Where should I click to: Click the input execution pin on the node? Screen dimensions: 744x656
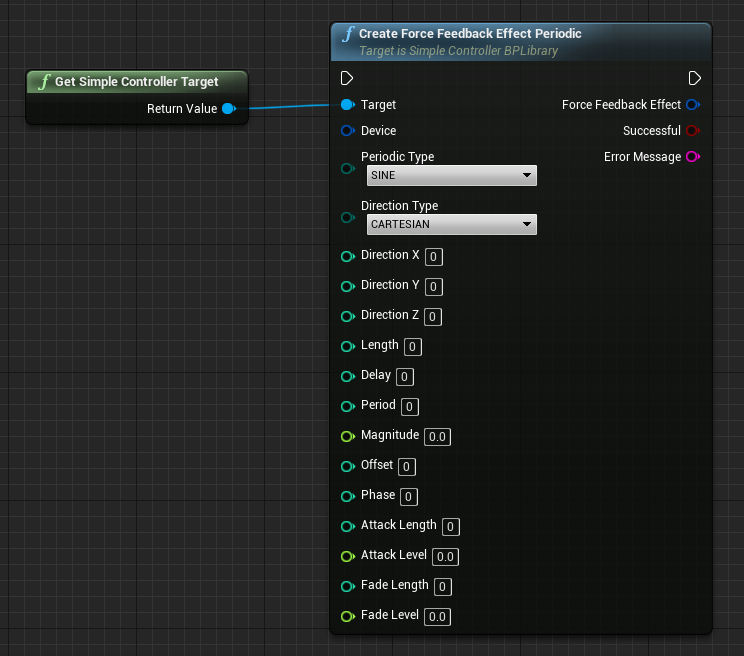347,78
